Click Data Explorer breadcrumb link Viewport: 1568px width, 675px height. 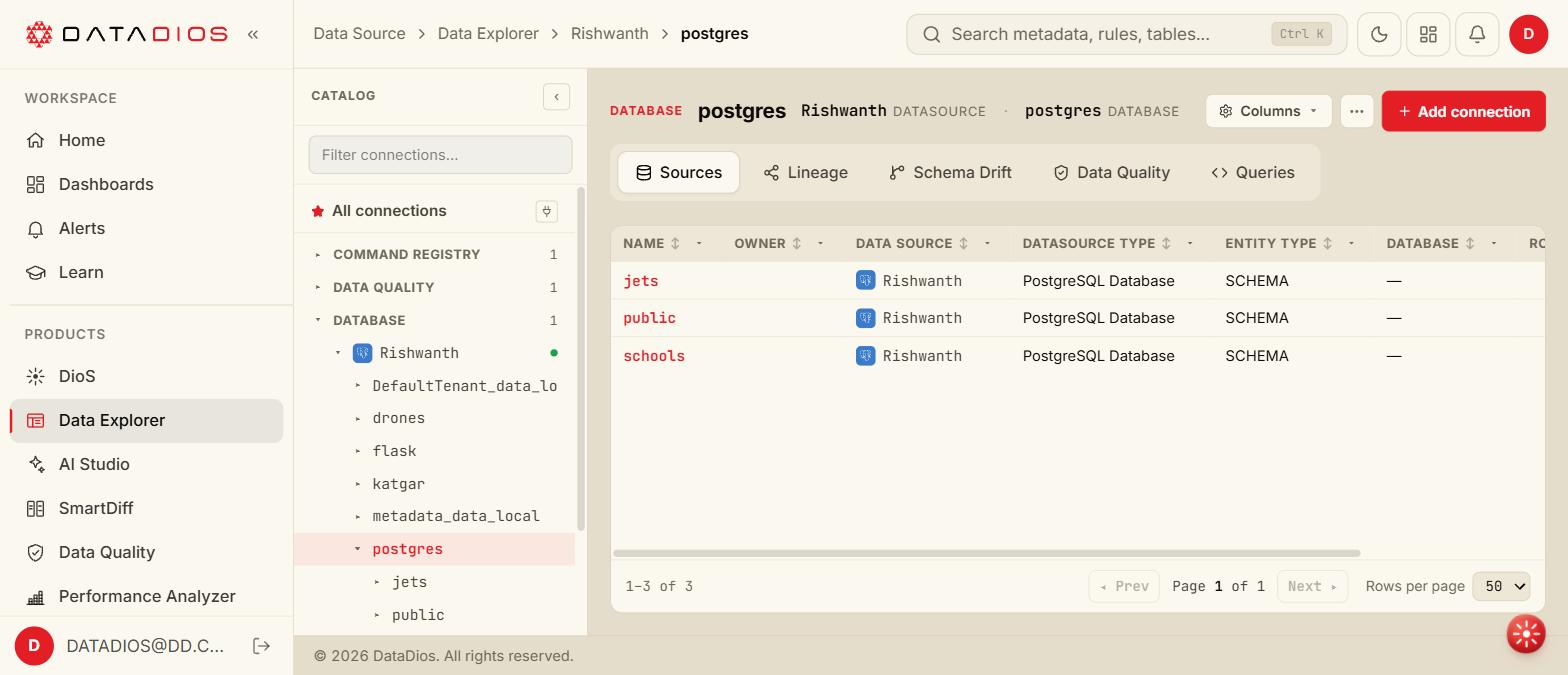pyautogui.click(x=488, y=34)
